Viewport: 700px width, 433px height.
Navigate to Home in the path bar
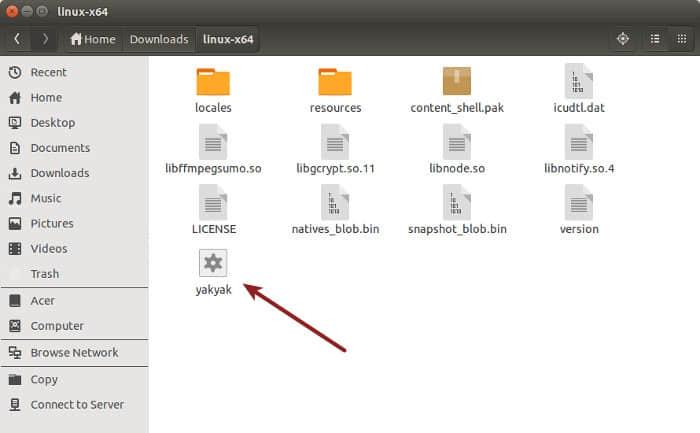pos(92,39)
